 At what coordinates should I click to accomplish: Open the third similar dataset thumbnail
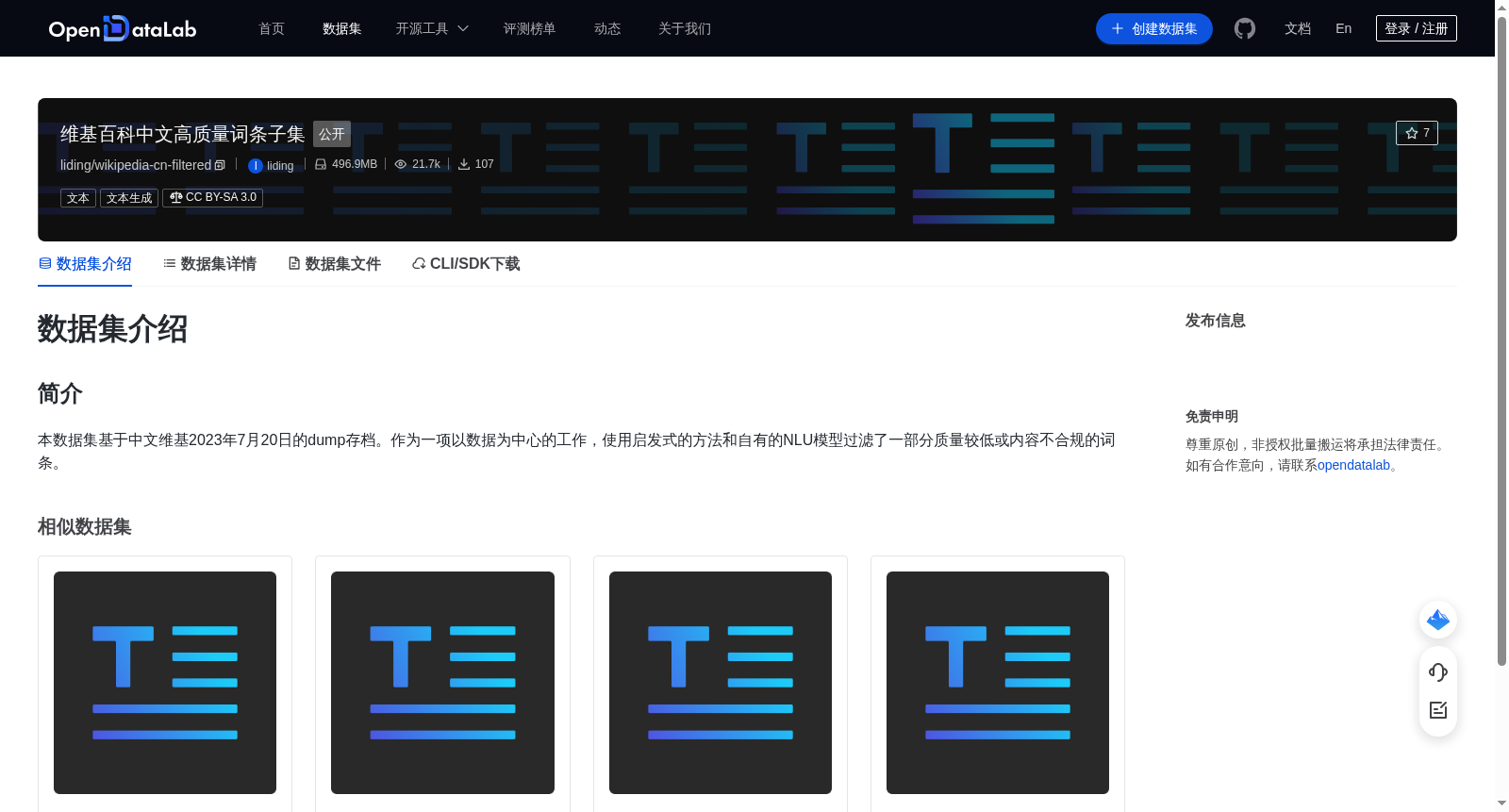tap(721, 683)
